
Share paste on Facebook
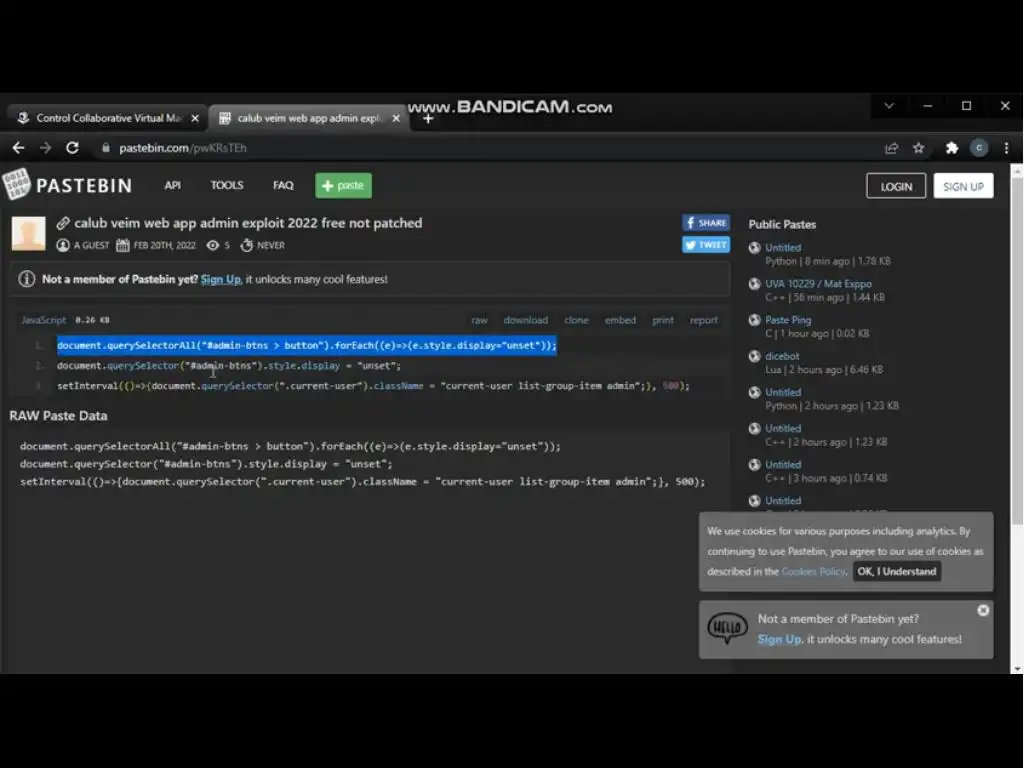coord(706,223)
